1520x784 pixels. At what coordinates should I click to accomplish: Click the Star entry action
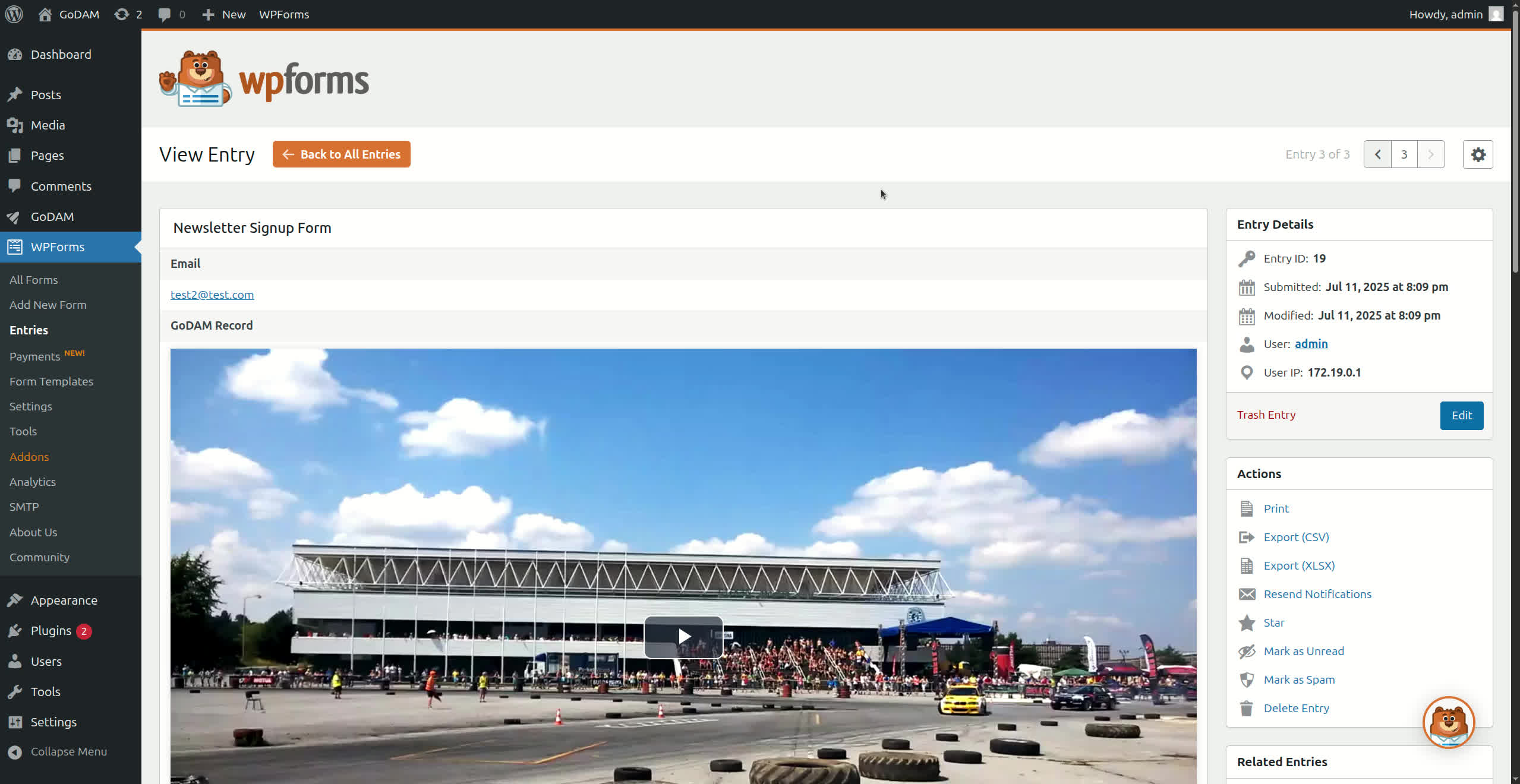coord(1273,622)
